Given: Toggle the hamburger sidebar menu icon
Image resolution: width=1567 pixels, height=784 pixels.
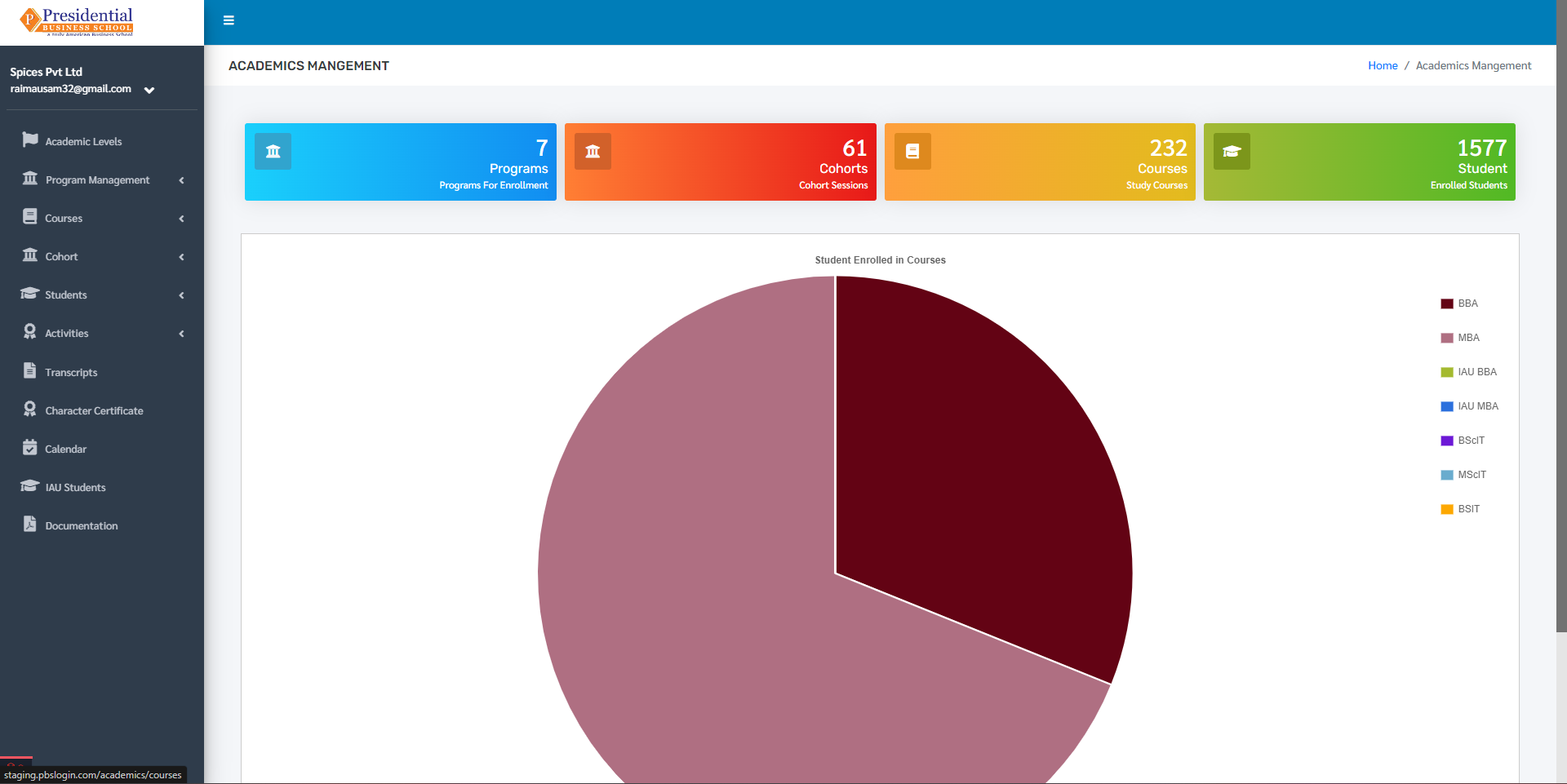Looking at the screenshot, I should click(229, 20).
